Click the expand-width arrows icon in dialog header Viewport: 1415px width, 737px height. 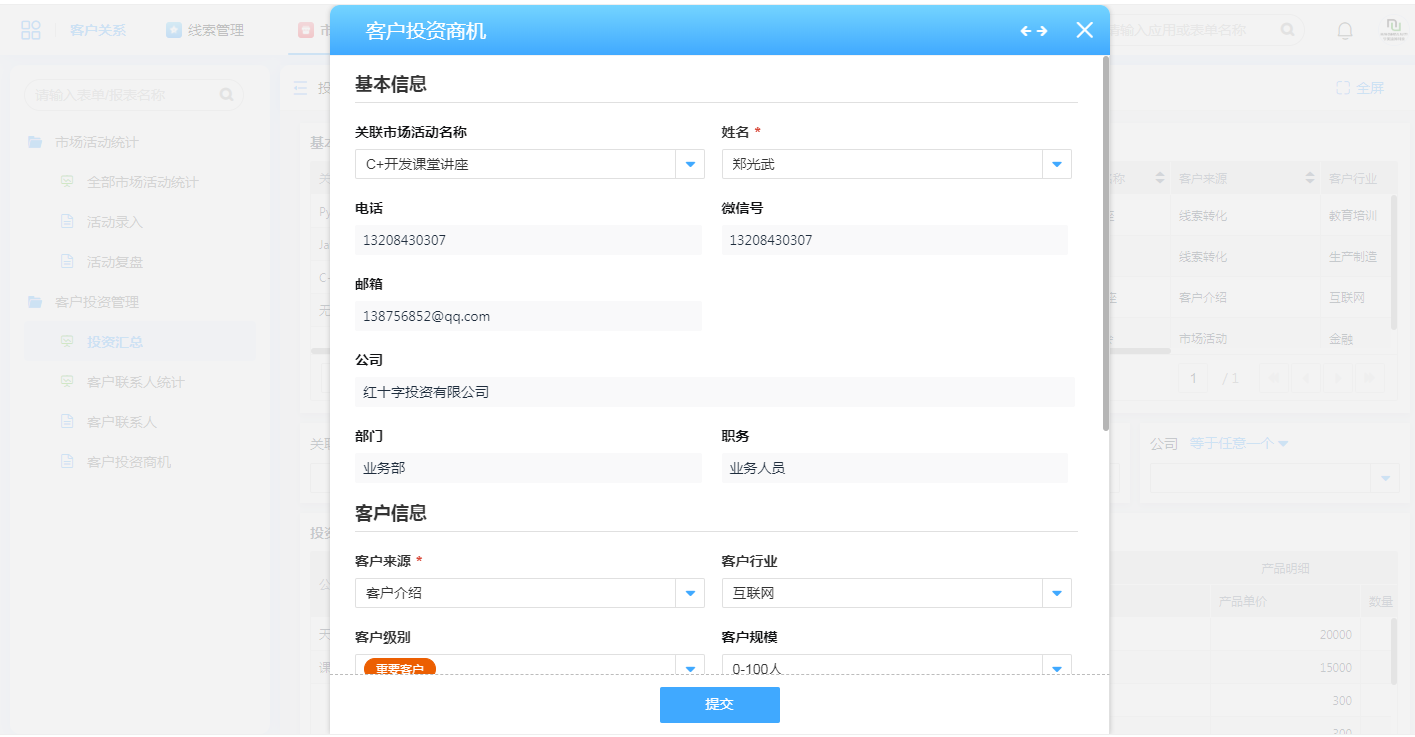coord(1034,31)
